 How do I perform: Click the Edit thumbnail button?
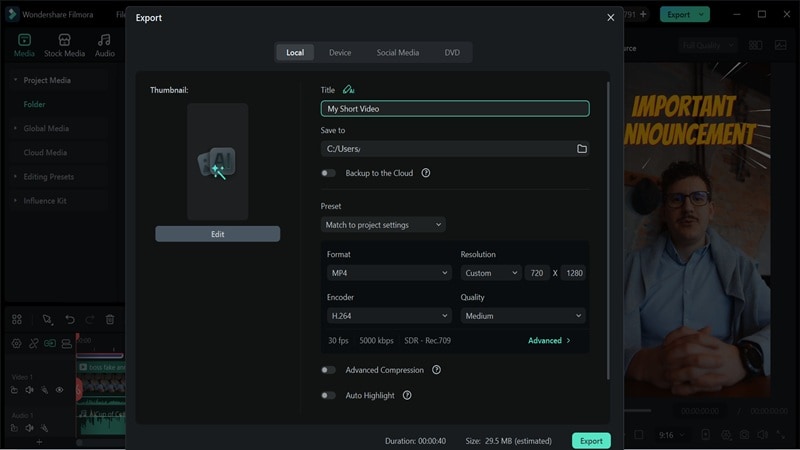click(218, 234)
